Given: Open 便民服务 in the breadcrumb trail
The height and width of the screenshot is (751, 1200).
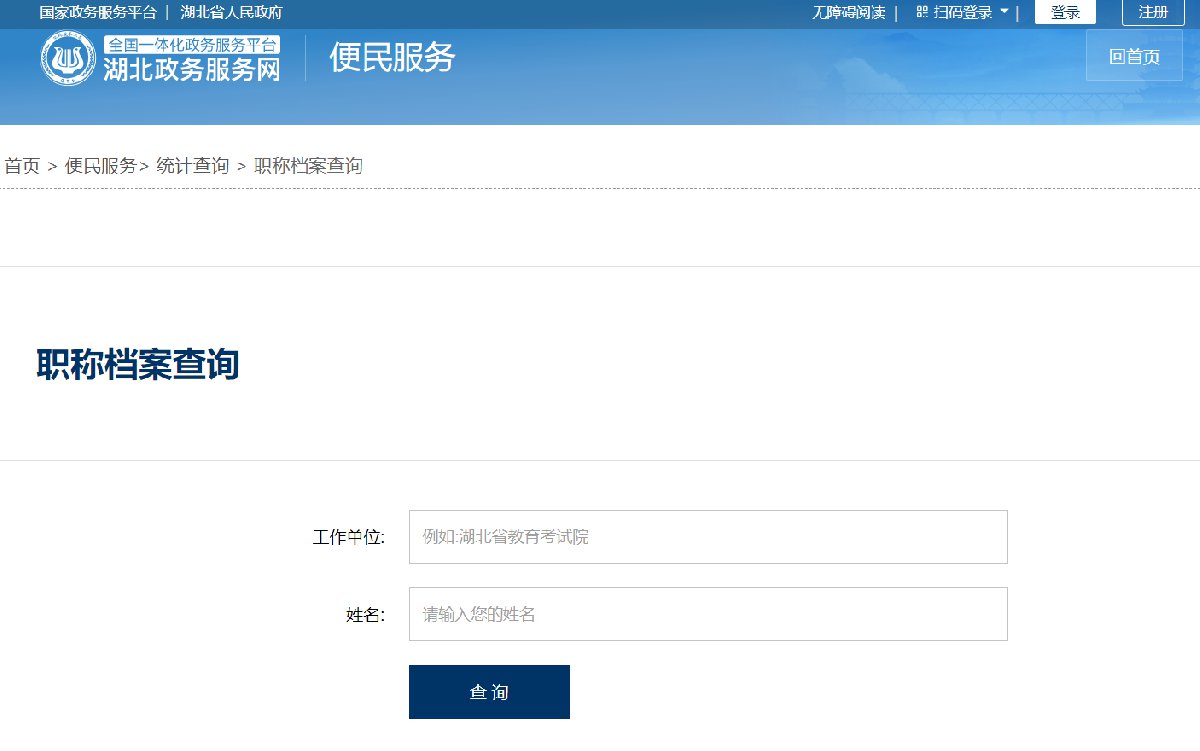Looking at the screenshot, I should (x=100, y=166).
